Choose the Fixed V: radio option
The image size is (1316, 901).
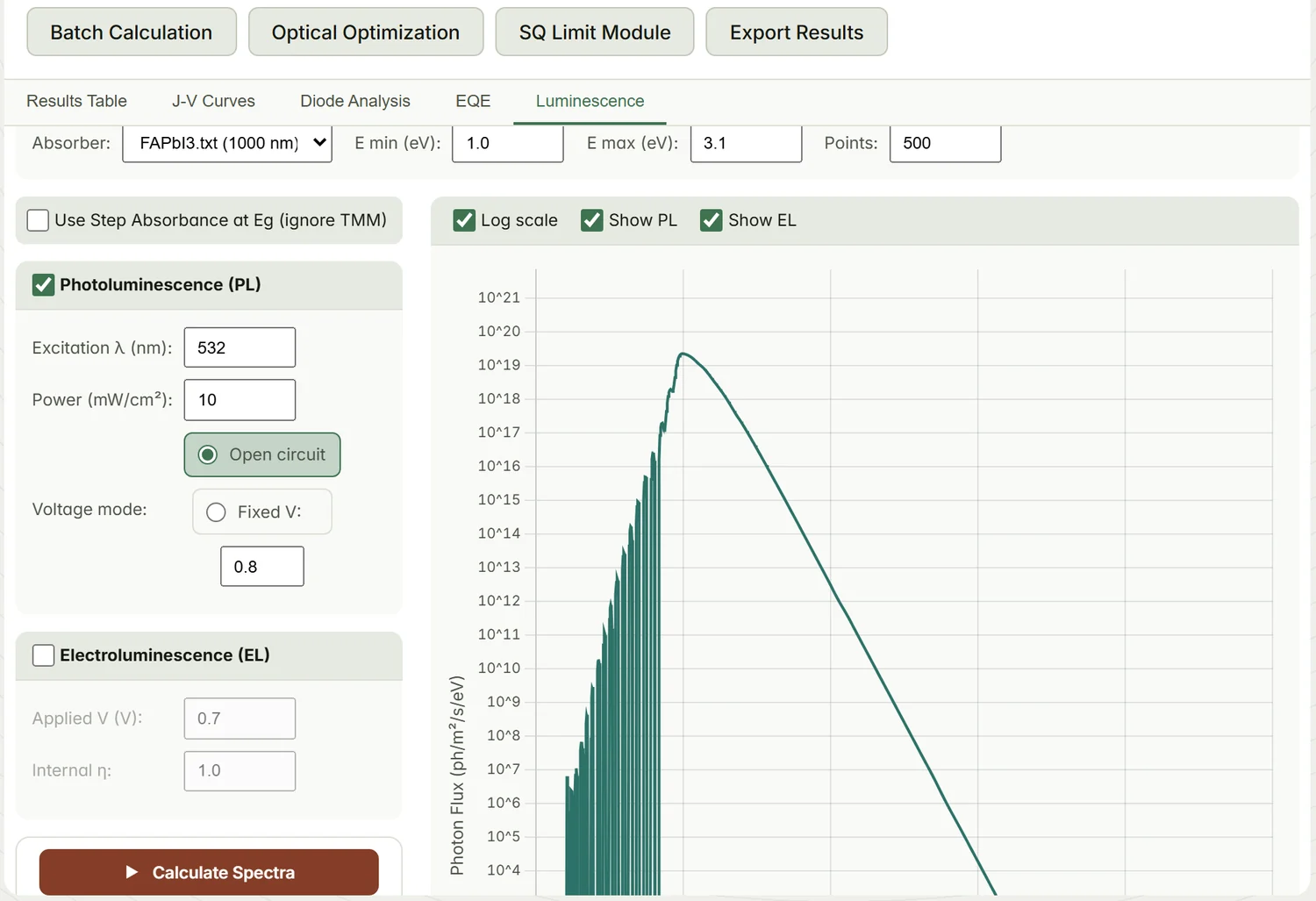coord(262,511)
